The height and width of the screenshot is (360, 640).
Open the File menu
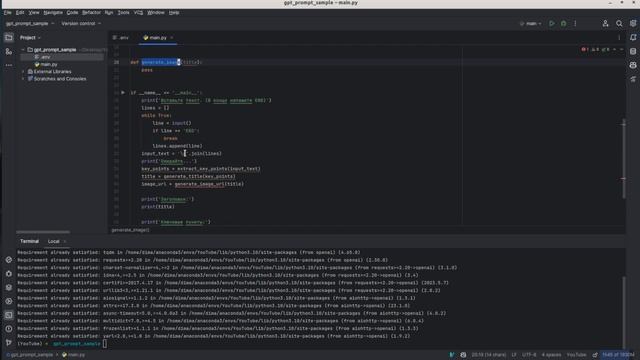tap(8, 13)
